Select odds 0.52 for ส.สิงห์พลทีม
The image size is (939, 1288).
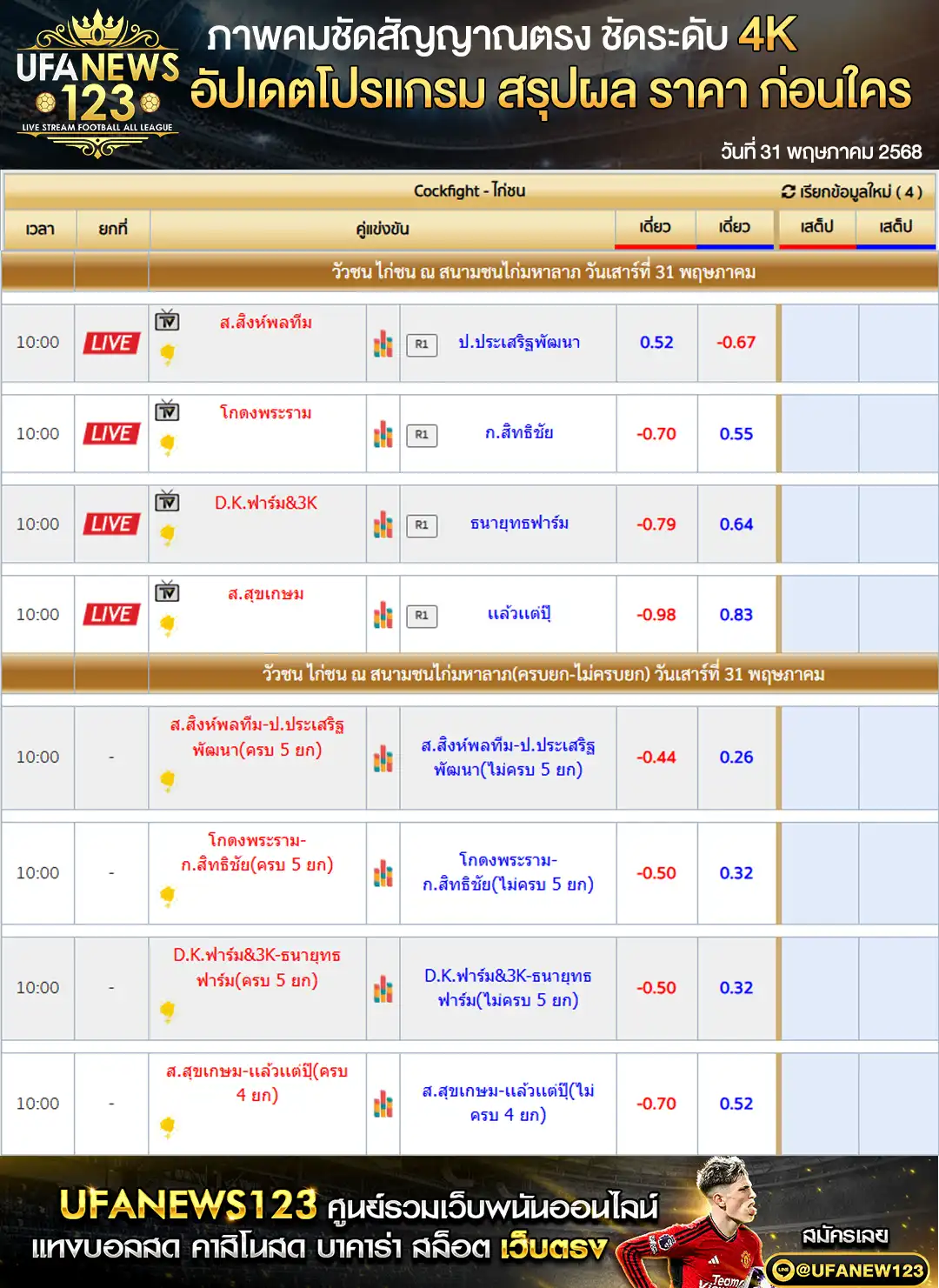pos(656,343)
